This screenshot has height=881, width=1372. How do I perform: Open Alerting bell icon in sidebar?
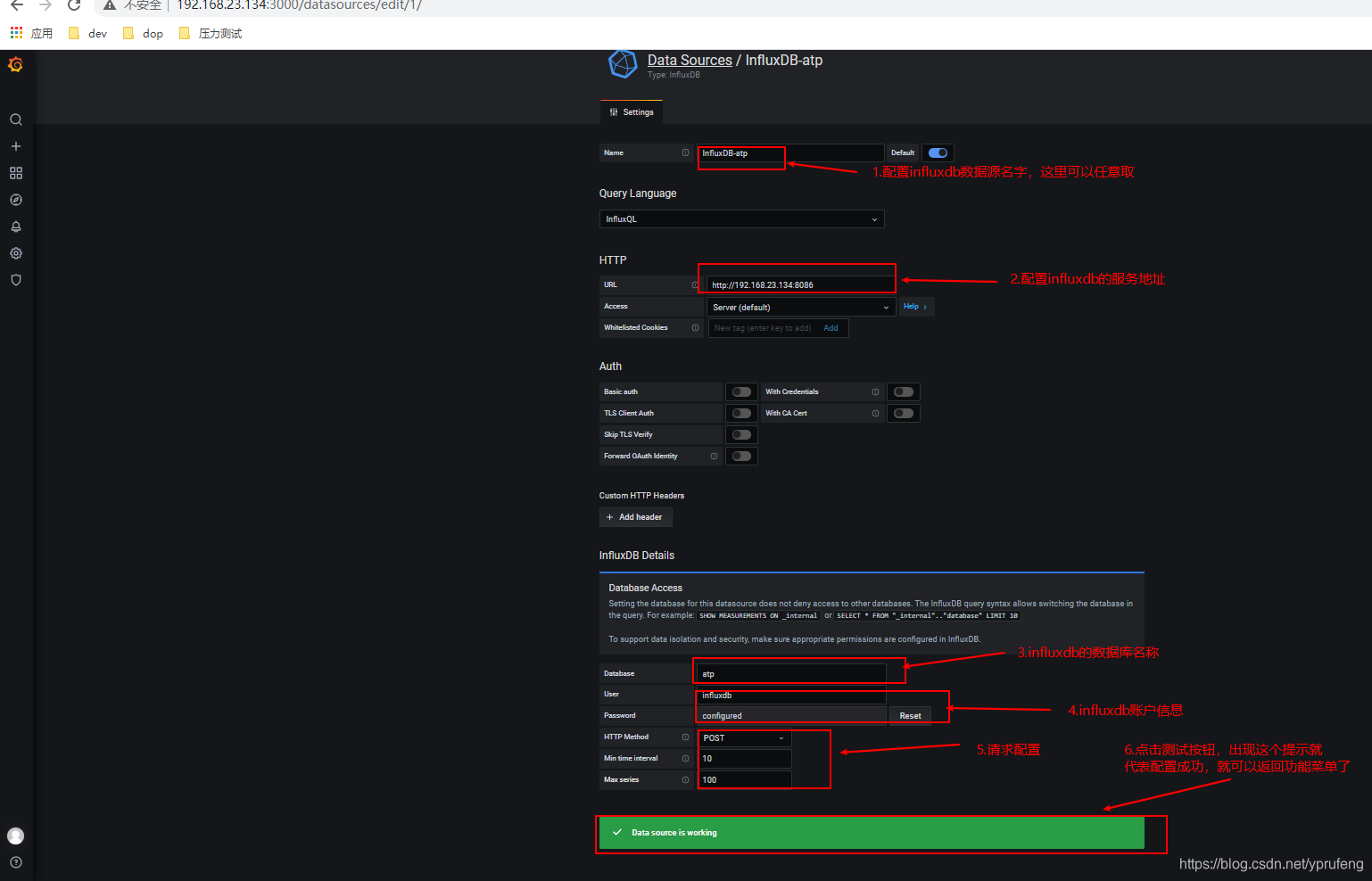[x=16, y=226]
